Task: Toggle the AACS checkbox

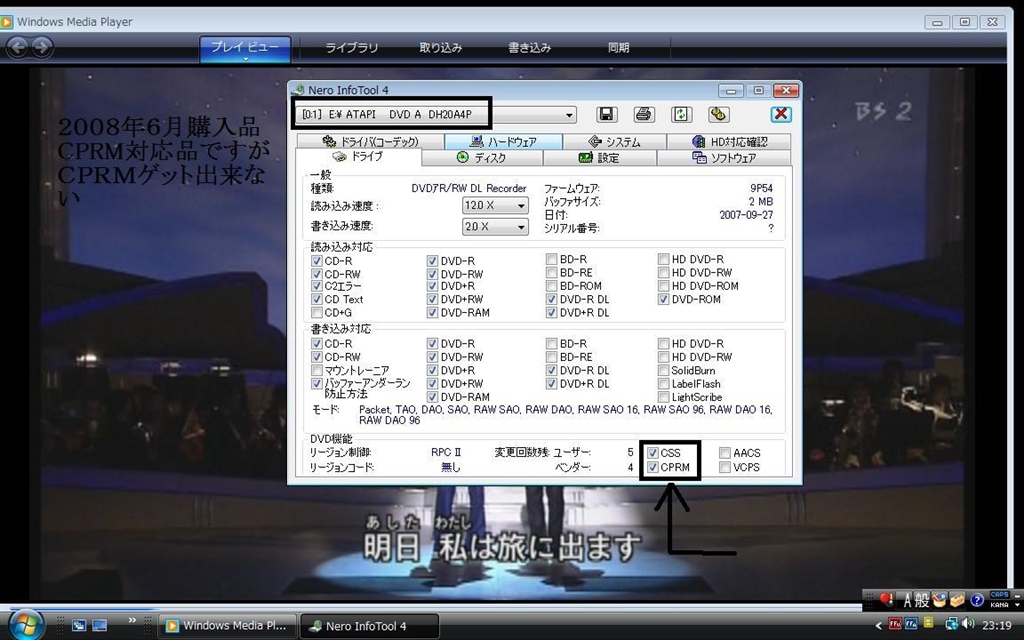Action: [x=725, y=453]
